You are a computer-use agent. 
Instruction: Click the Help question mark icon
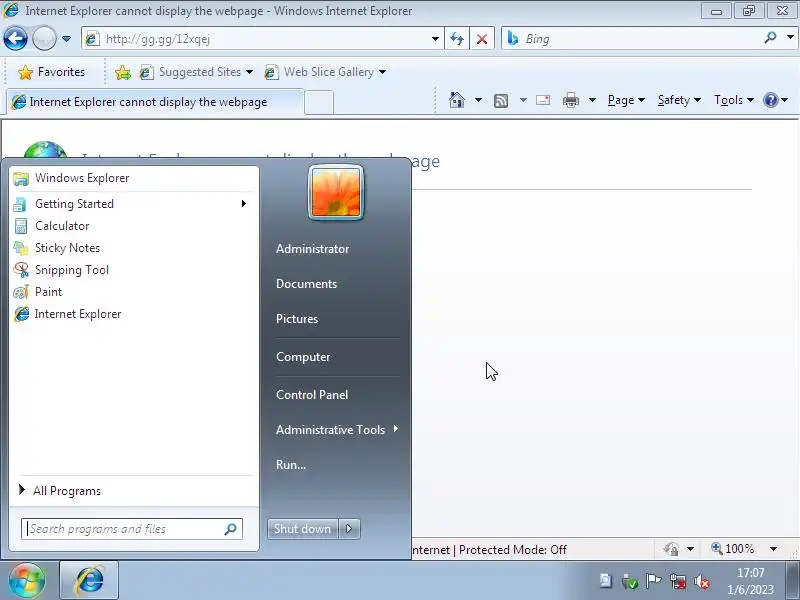[x=770, y=100]
